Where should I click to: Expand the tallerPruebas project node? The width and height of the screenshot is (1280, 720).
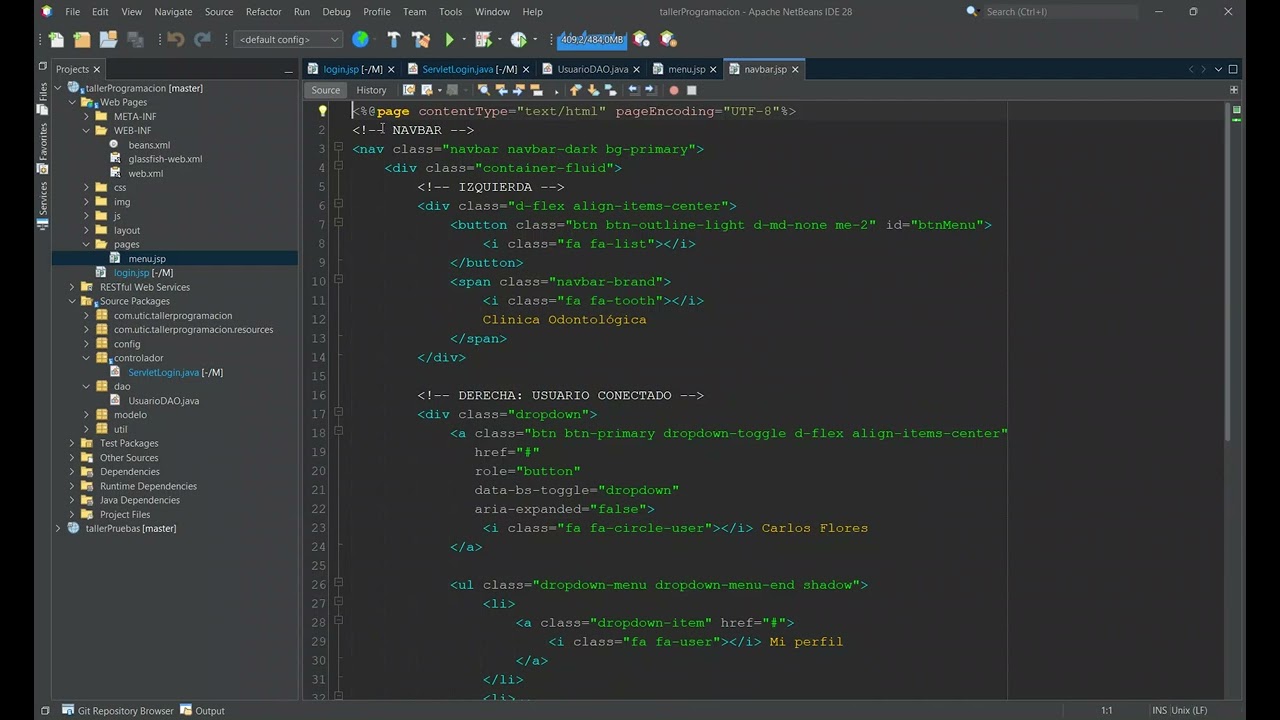(58, 528)
